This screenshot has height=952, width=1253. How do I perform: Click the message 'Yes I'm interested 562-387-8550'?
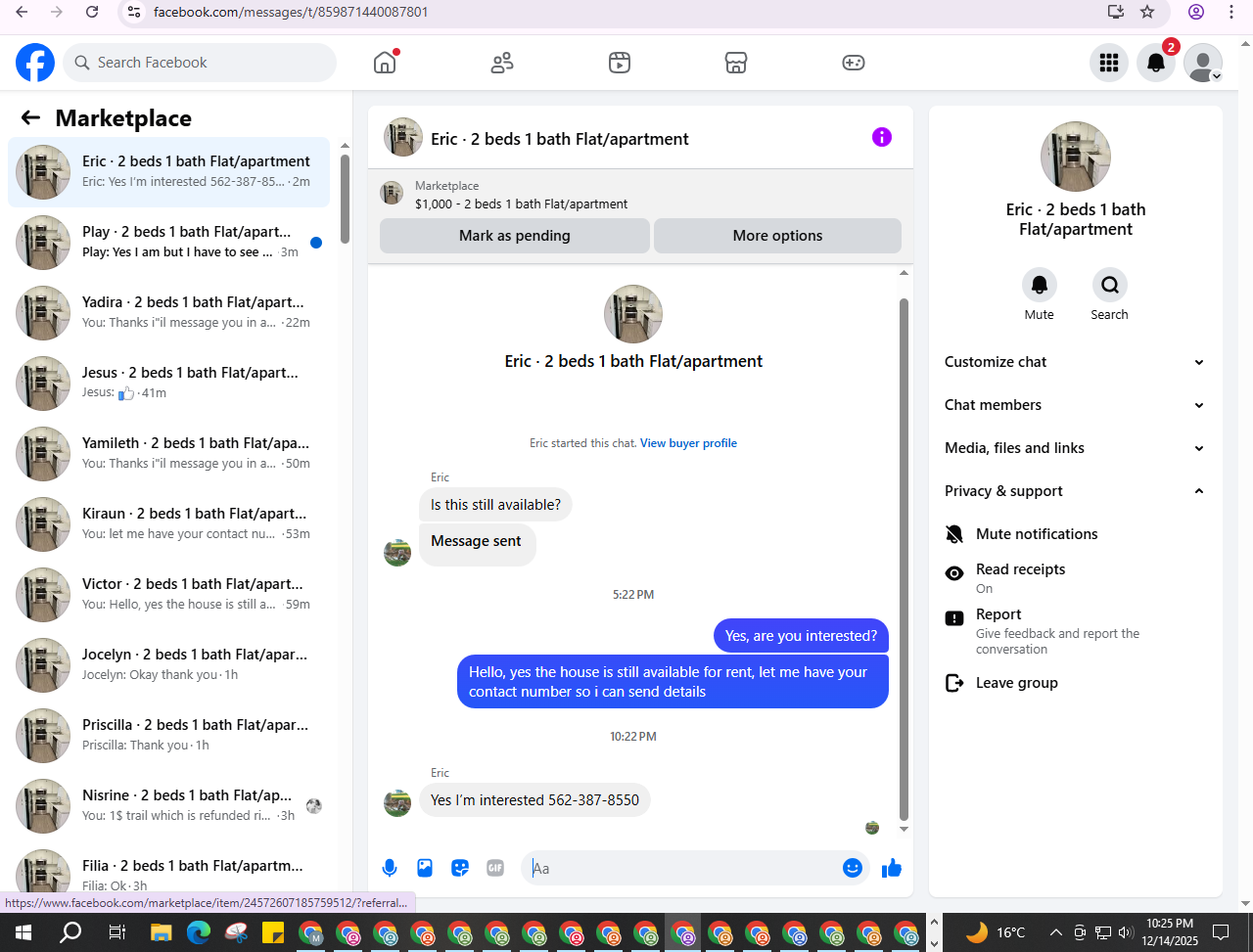click(534, 800)
